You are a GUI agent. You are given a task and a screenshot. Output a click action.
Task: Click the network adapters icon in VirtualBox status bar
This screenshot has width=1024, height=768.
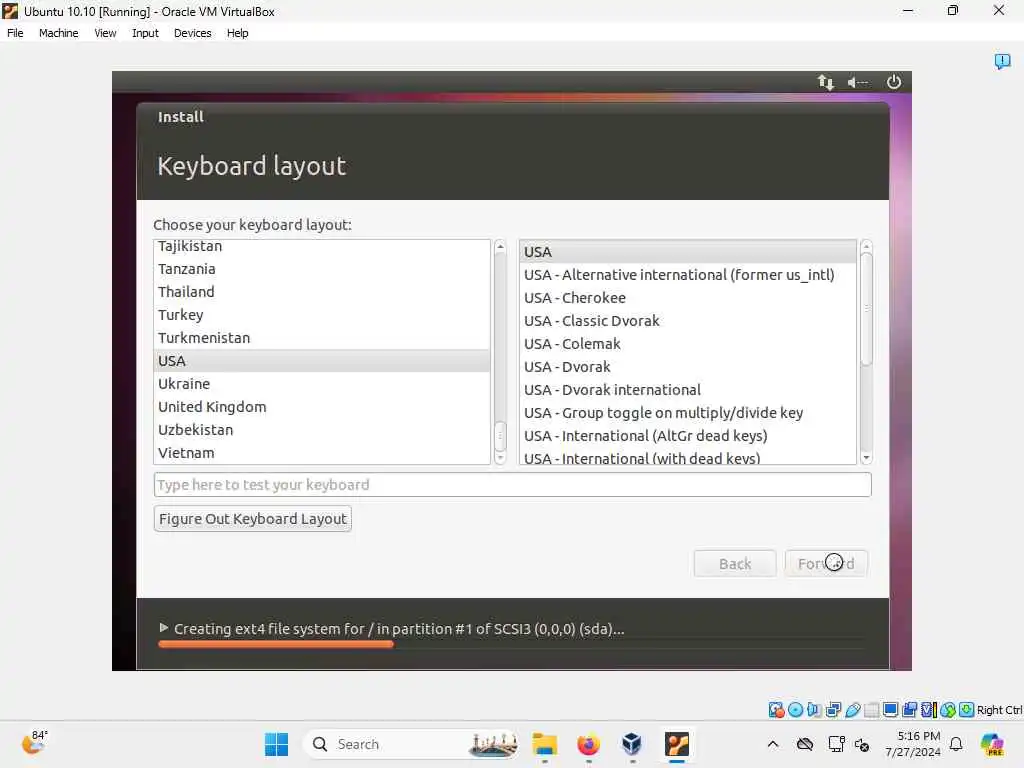(x=833, y=710)
